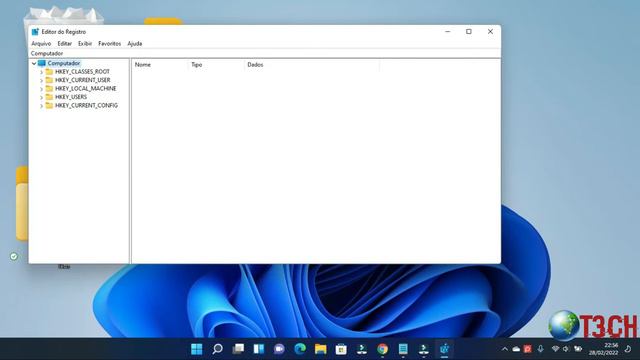Switch to Registry Editor taskbar icon
640x360 pixels.
[444, 349]
